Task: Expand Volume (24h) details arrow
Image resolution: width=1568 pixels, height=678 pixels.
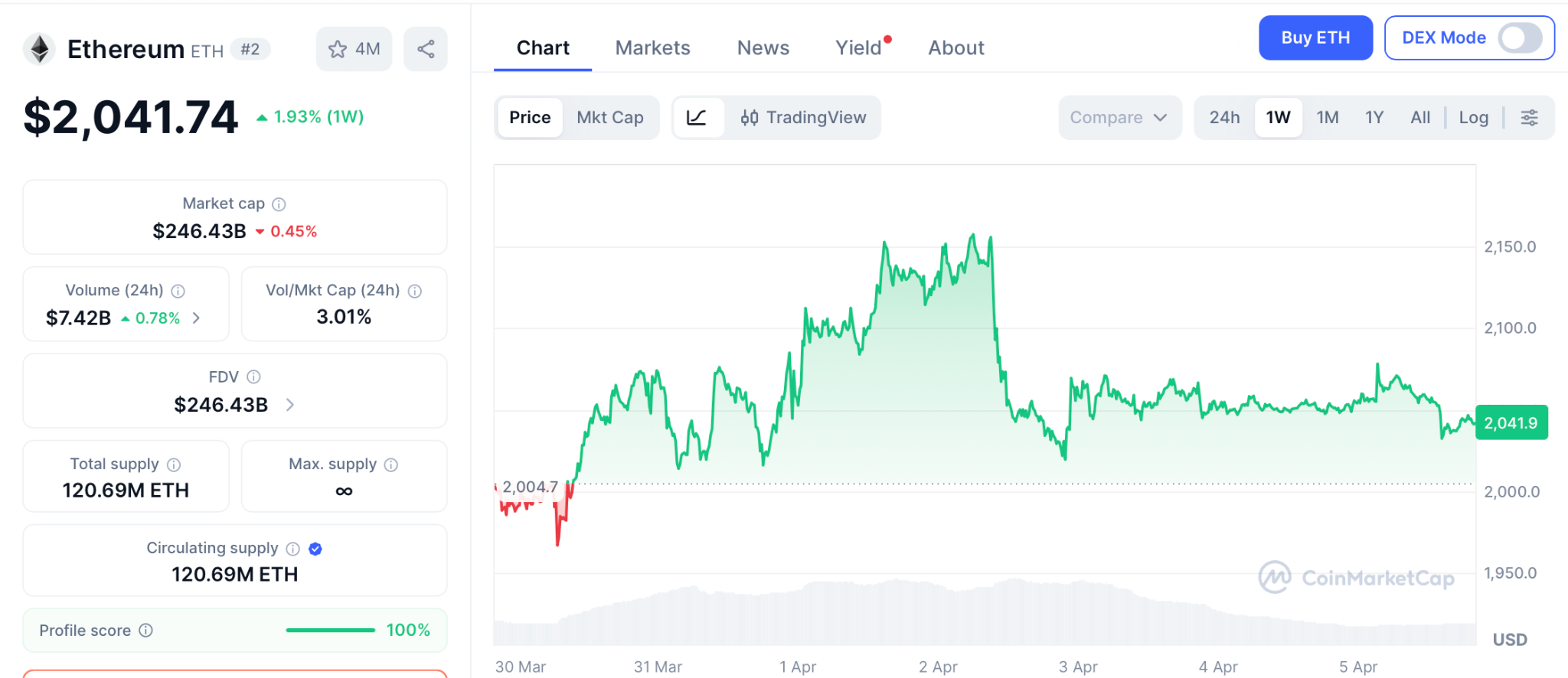Action: click(197, 318)
